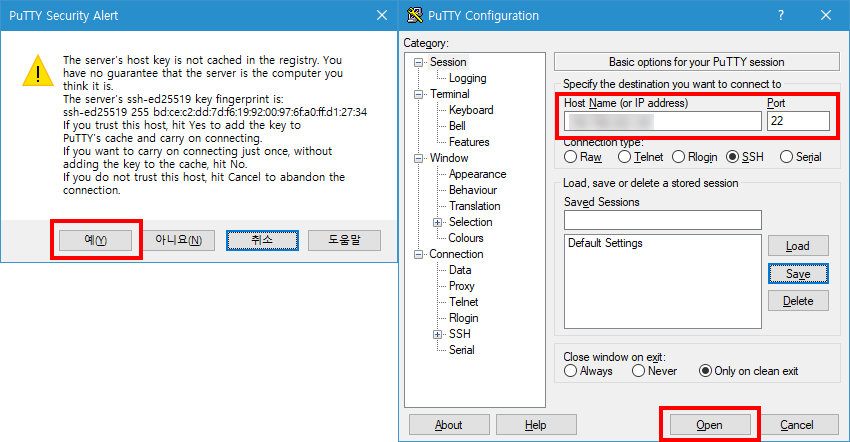Open the Data category under Connection
Image resolution: width=850 pixels, height=442 pixels.
point(460,270)
